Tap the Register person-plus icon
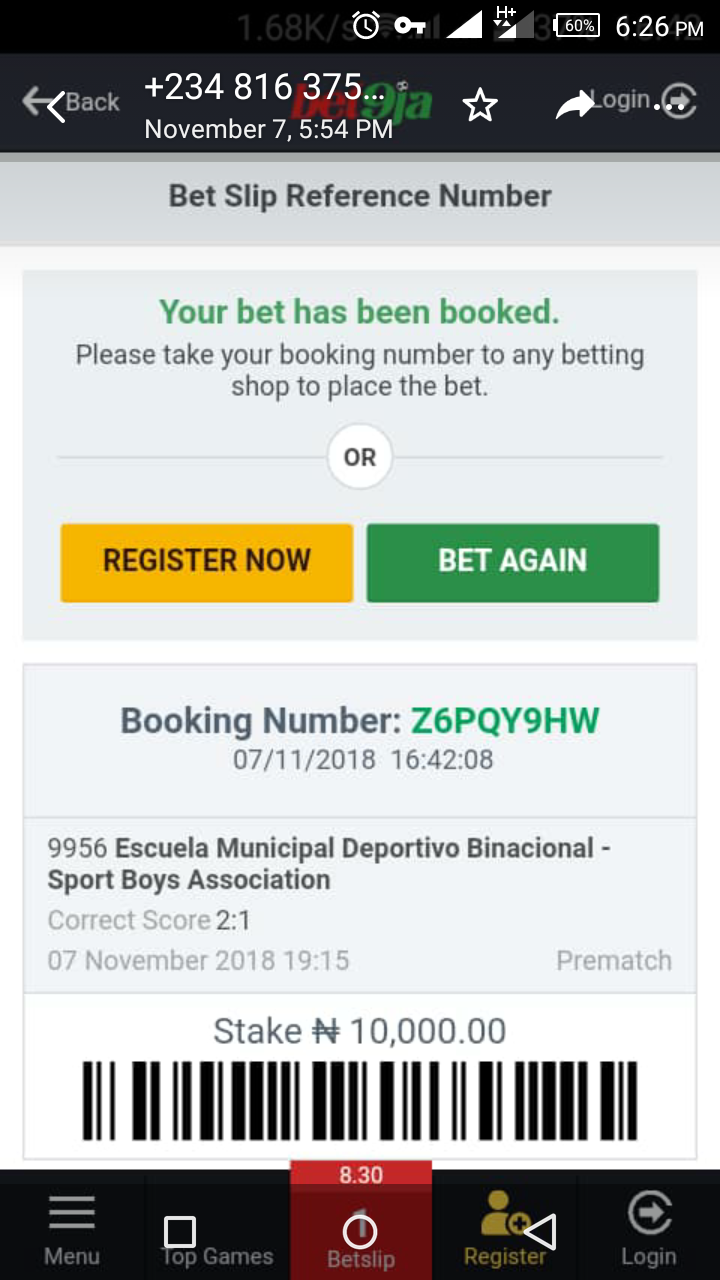This screenshot has height=1280, width=720. (503, 1214)
